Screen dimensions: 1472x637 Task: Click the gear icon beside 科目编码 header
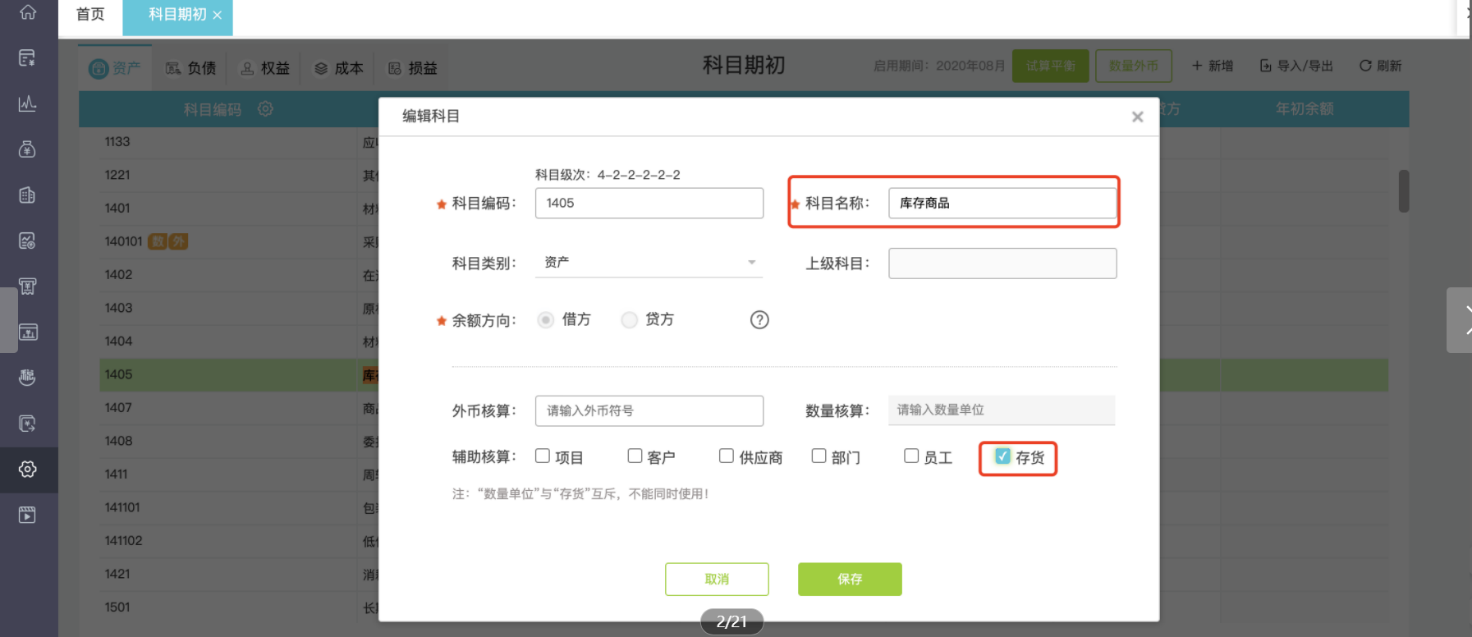click(265, 109)
